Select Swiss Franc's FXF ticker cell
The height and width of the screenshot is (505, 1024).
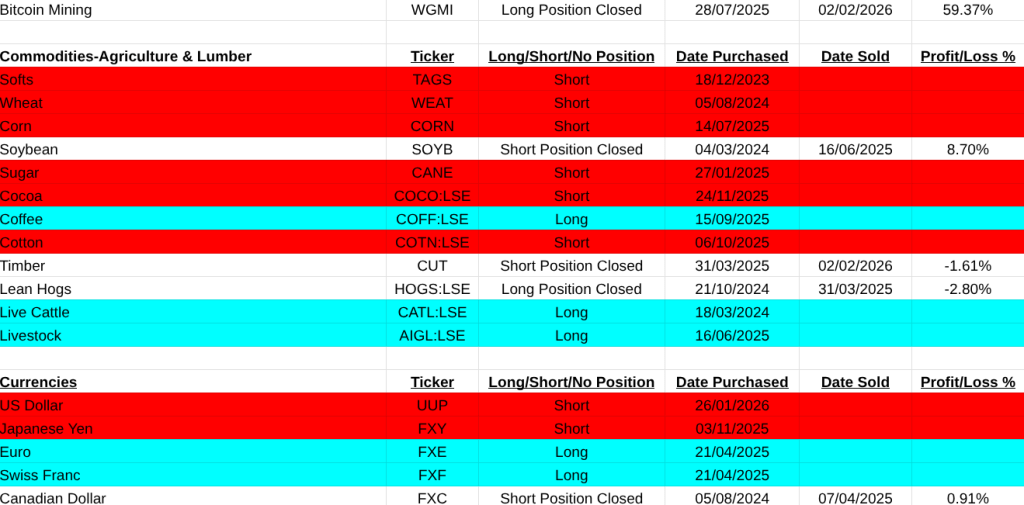point(432,475)
